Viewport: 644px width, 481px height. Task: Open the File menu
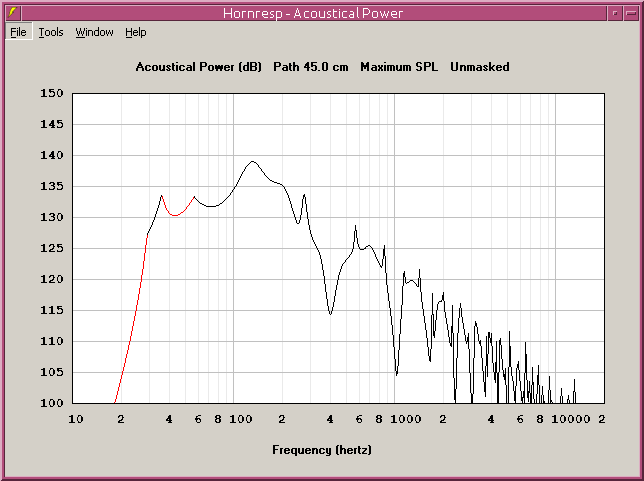click(x=18, y=32)
